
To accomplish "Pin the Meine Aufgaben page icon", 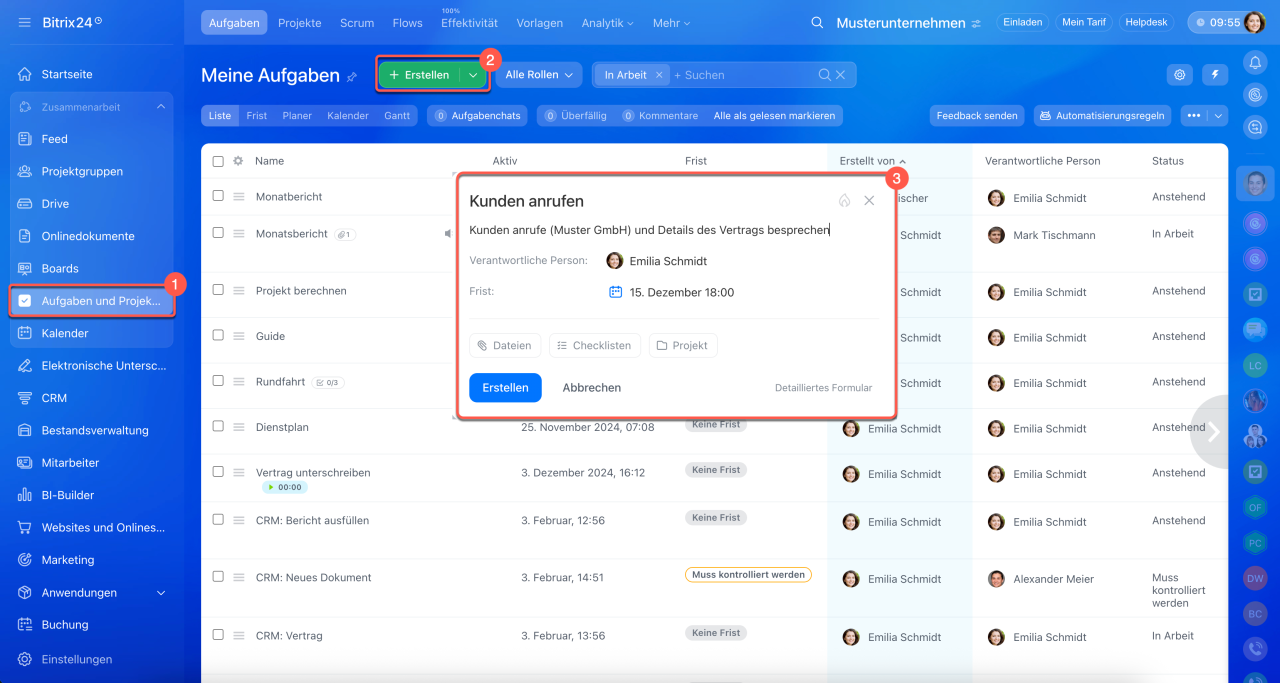I will [x=352, y=76].
